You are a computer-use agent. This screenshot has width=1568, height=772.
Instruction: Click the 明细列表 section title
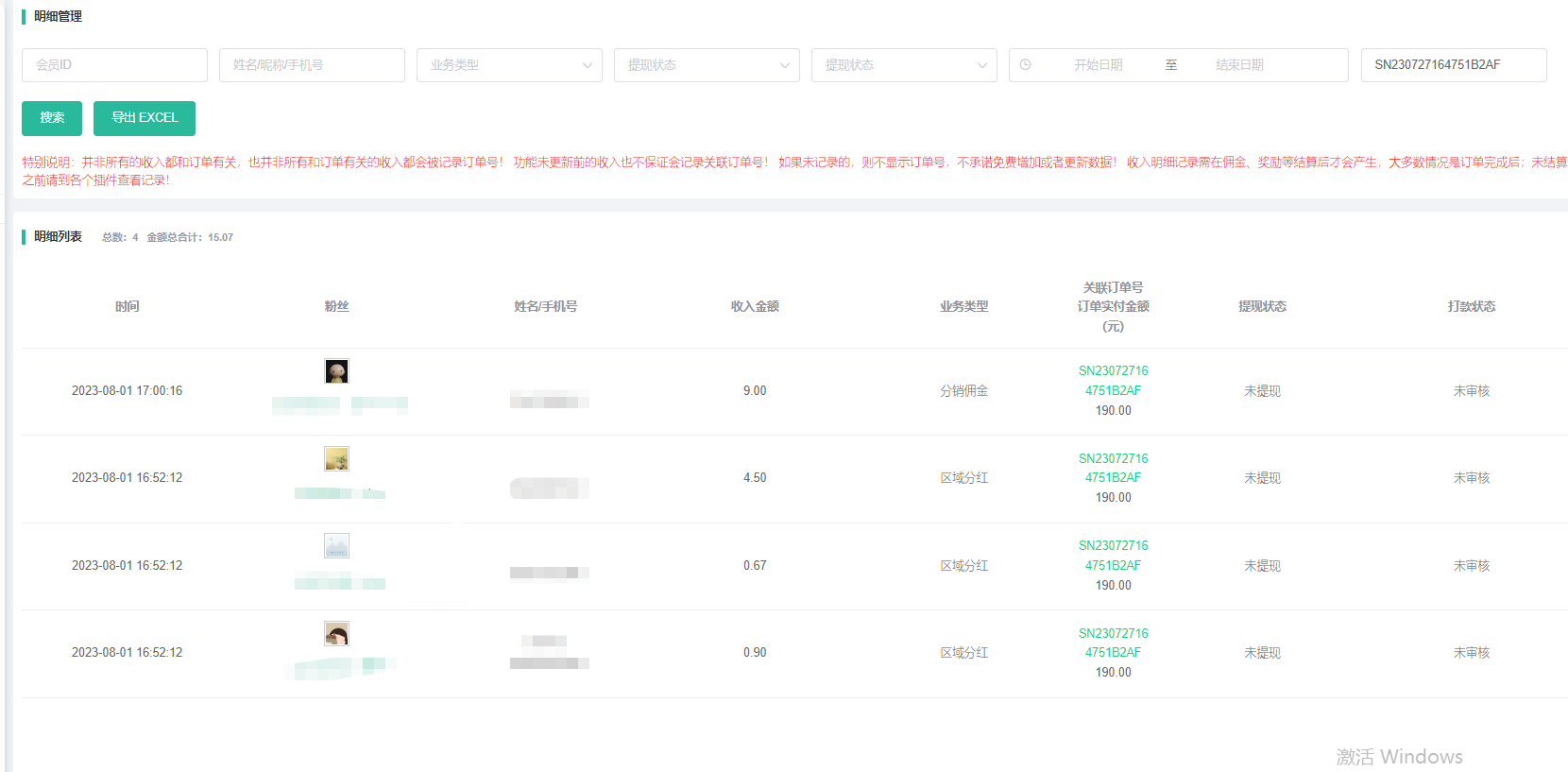click(58, 236)
